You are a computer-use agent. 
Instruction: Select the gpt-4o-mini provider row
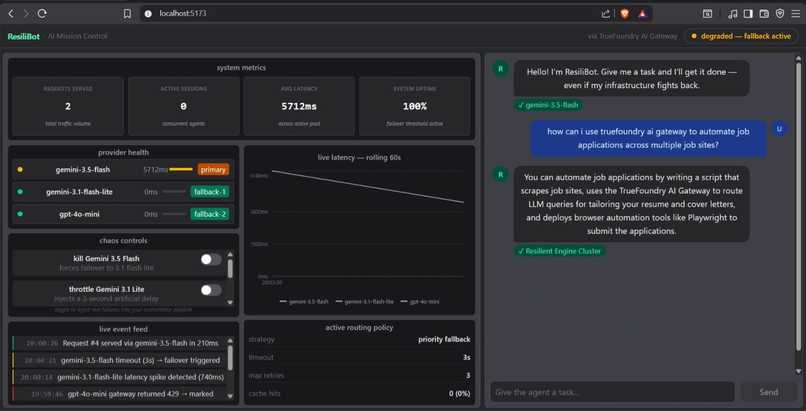coord(122,214)
